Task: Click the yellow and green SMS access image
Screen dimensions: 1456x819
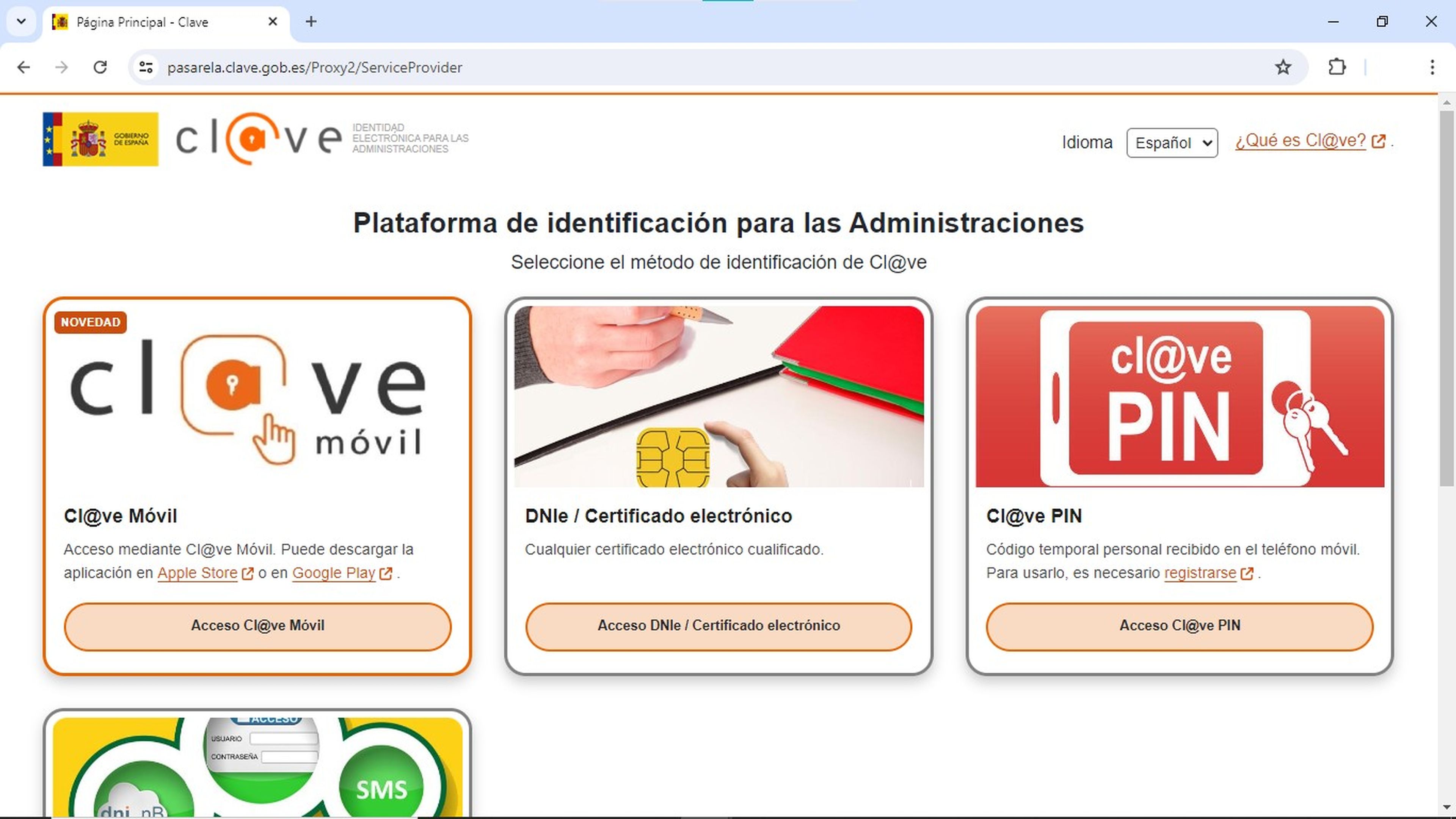Action: tap(257, 767)
